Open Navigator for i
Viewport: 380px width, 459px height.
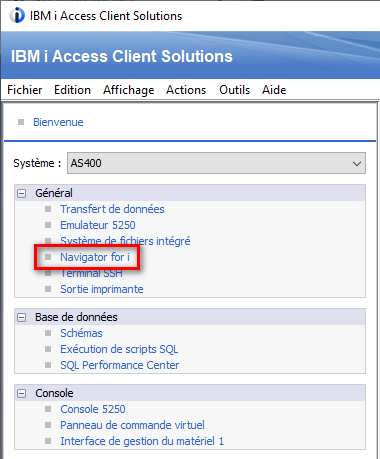point(95,257)
